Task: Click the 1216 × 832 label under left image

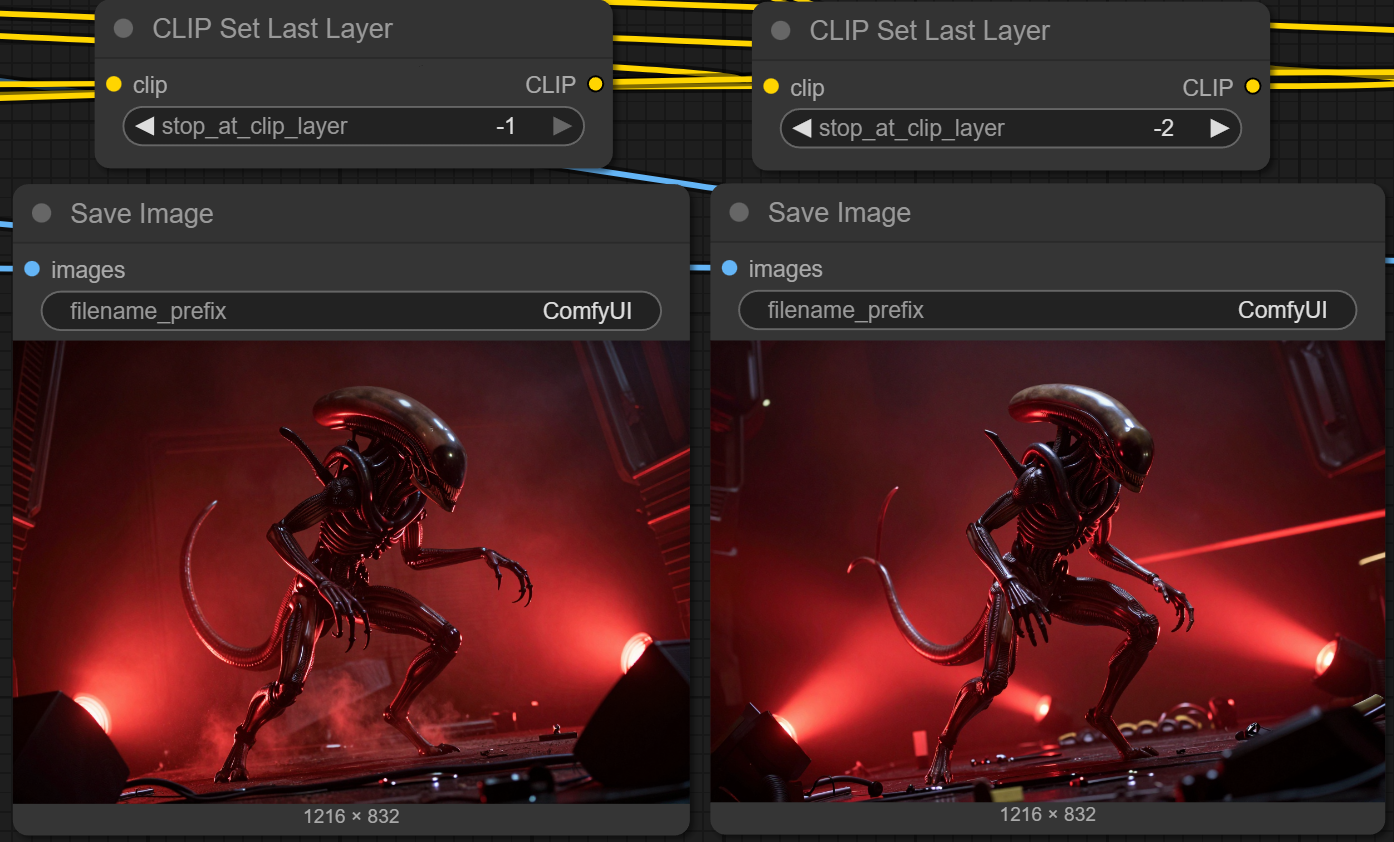Action: click(351, 817)
